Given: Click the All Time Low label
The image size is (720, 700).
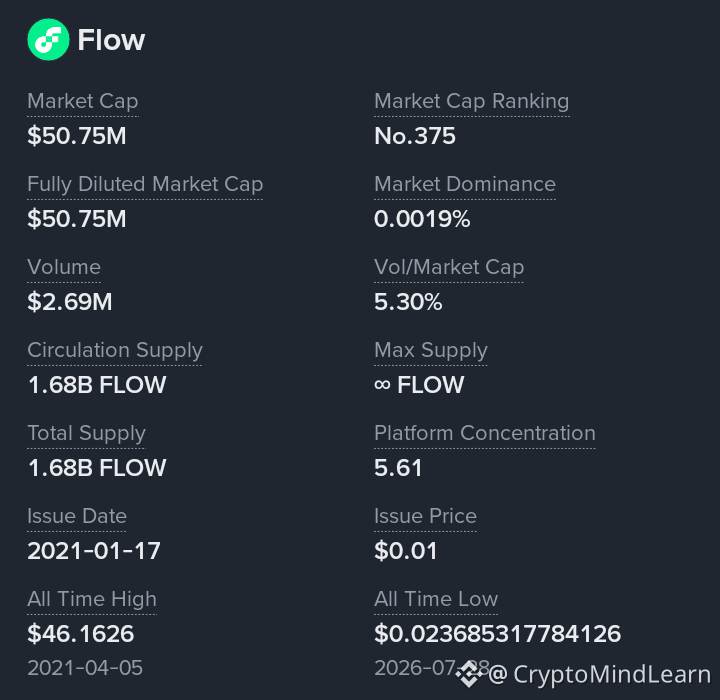Looking at the screenshot, I should [x=436, y=599].
